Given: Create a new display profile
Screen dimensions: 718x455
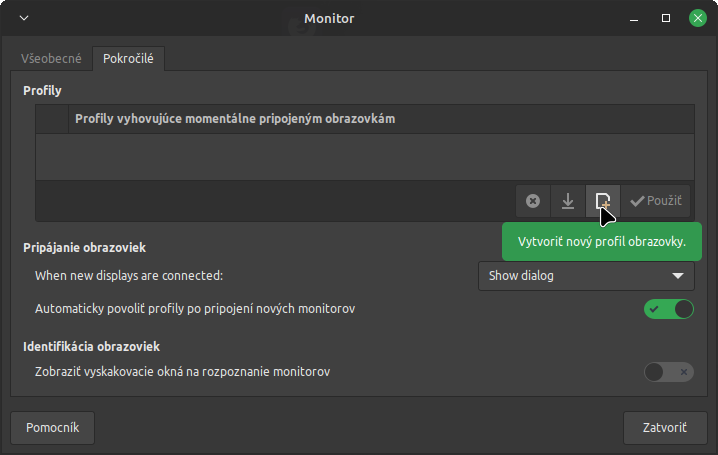Looking at the screenshot, I should (x=603, y=201).
